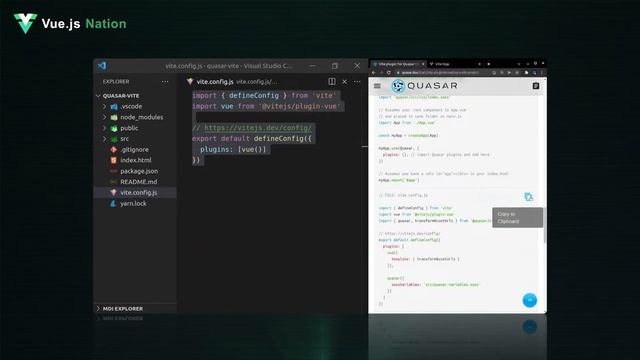The image size is (640, 360).
Task: Close the Vite plugin for Quasar browser tab
Action: pos(423,64)
